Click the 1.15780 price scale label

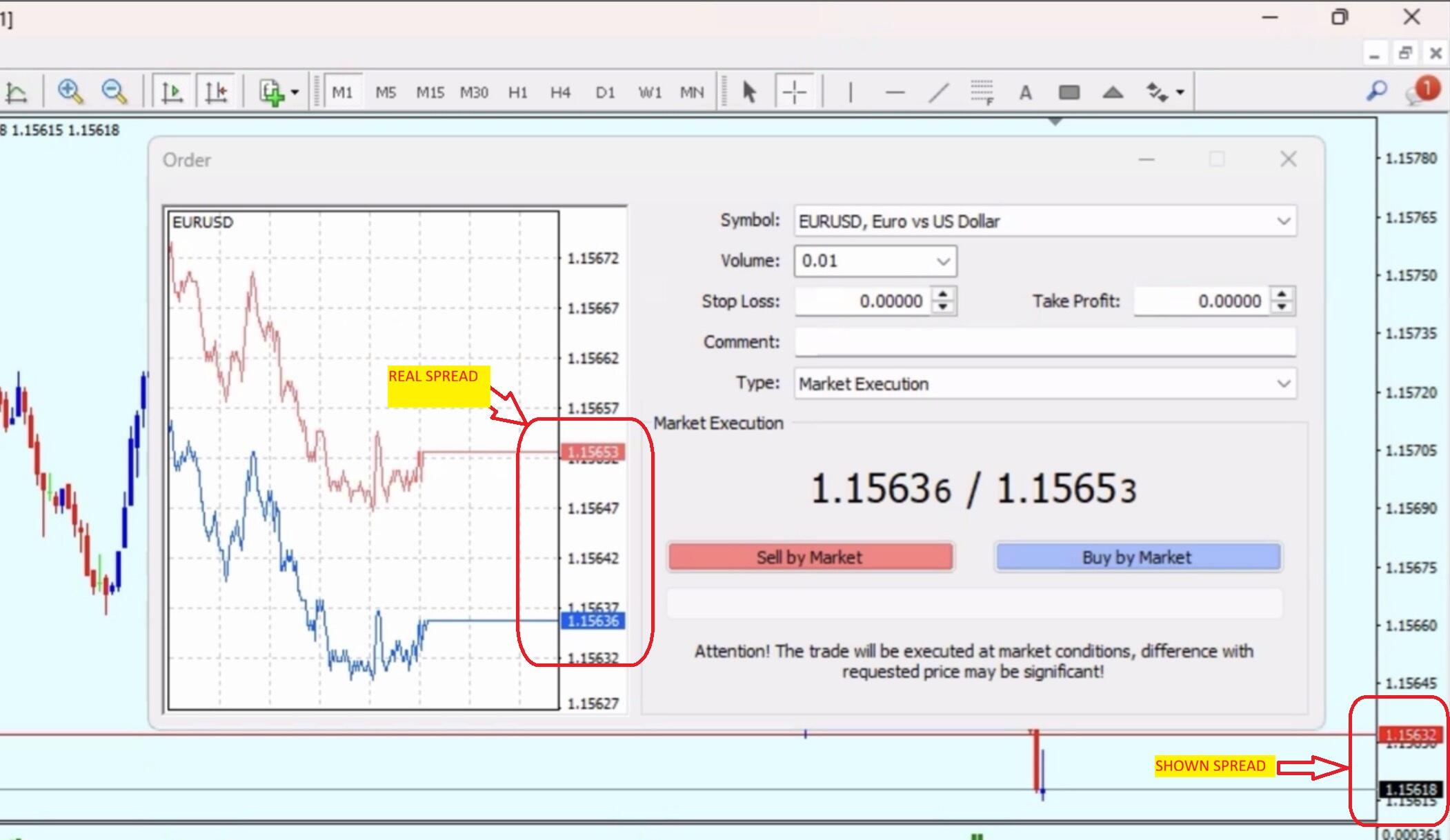[x=1411, y=159]
